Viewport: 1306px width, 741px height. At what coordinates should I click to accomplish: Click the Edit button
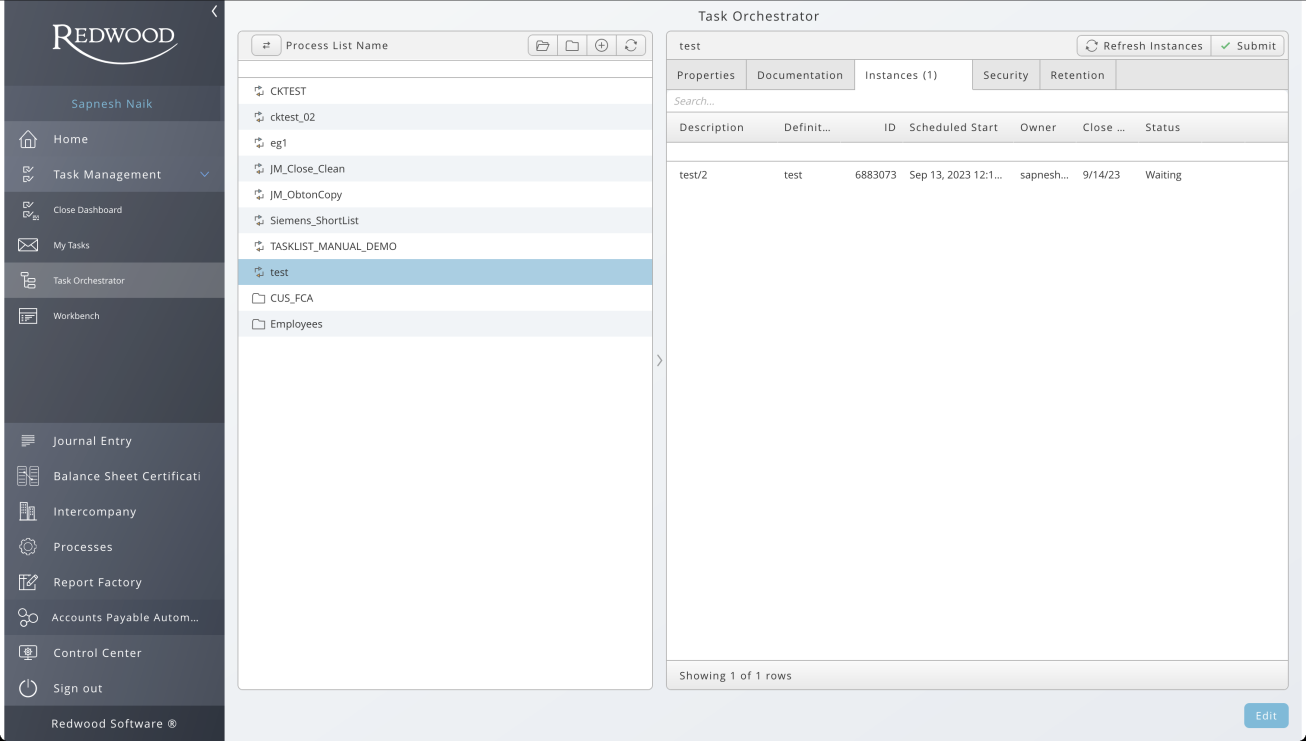(1266, 716)
